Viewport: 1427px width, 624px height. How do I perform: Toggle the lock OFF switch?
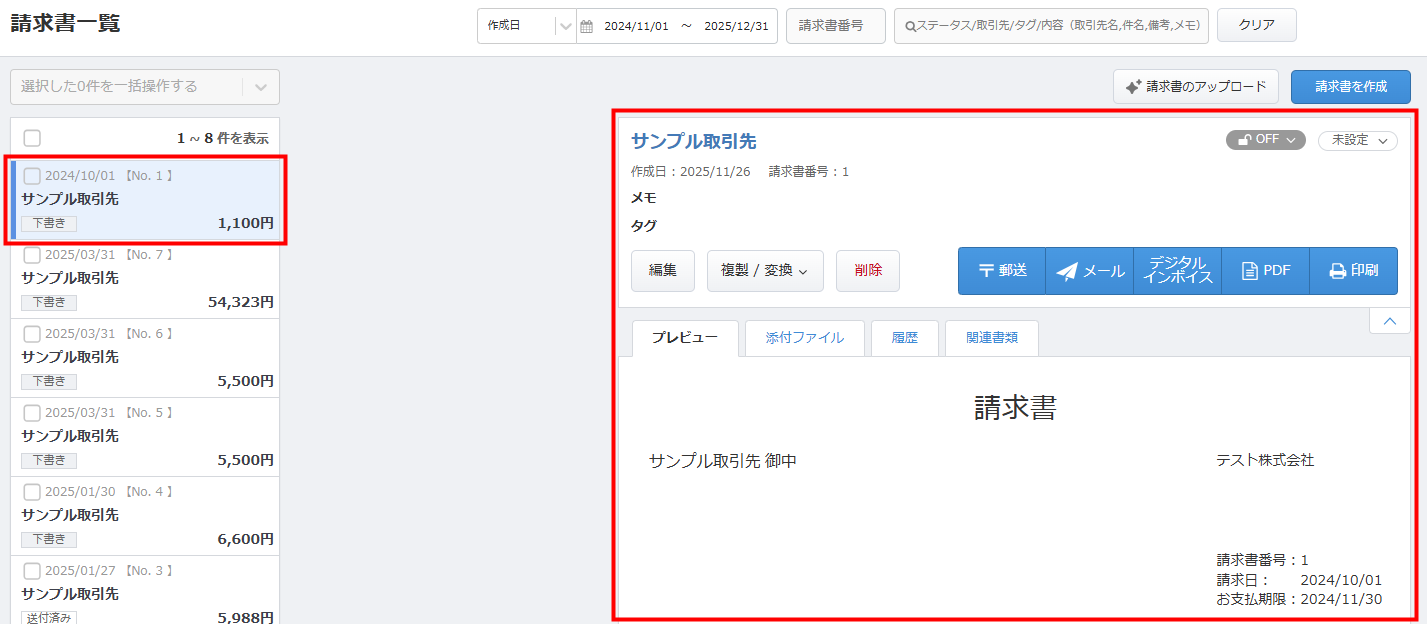point(1265,140)
